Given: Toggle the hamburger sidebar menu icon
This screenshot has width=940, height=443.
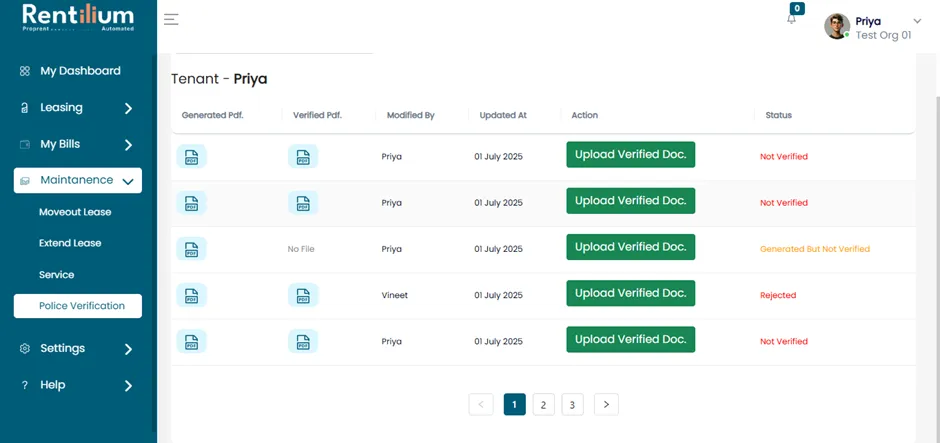Looking at the screenshot, I should click(171, 19).
